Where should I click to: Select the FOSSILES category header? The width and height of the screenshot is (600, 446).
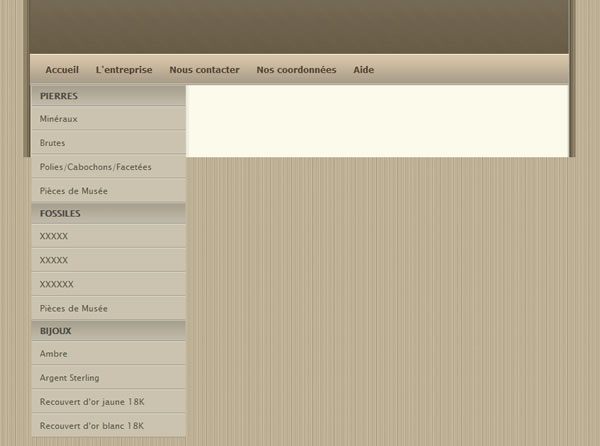click(x=109, y=213)
